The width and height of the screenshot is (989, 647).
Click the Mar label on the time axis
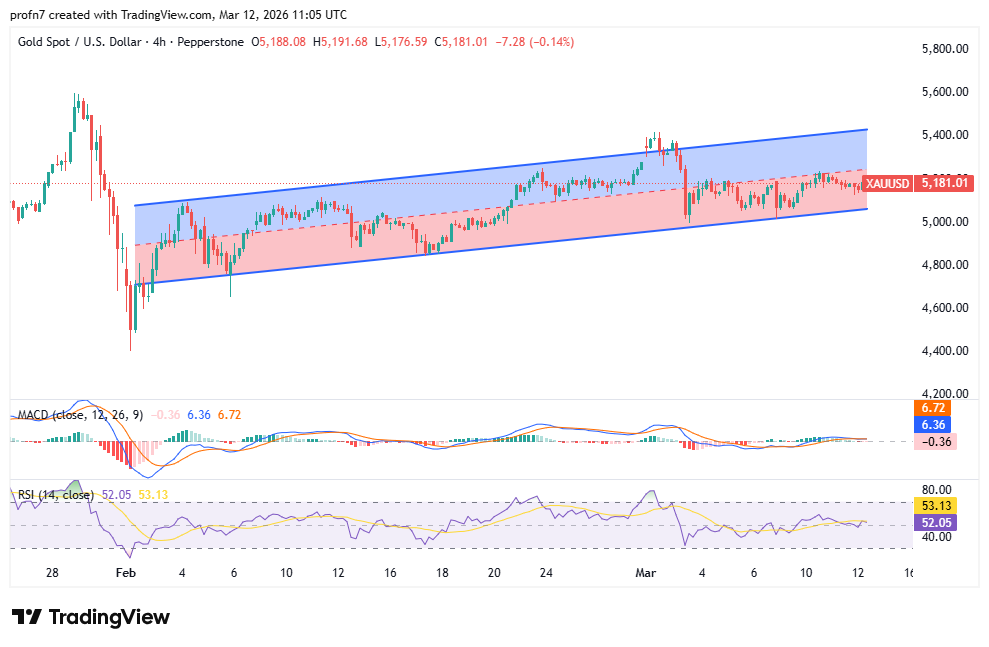(x=645, y=573)
